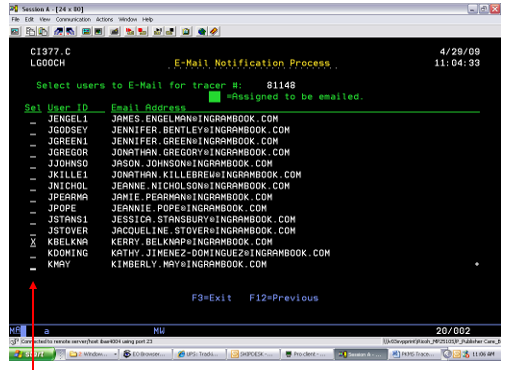The width and height of the screenshot is (511, 370).
Task: Click the Receive File from Host icon
Action: [70, 32]
